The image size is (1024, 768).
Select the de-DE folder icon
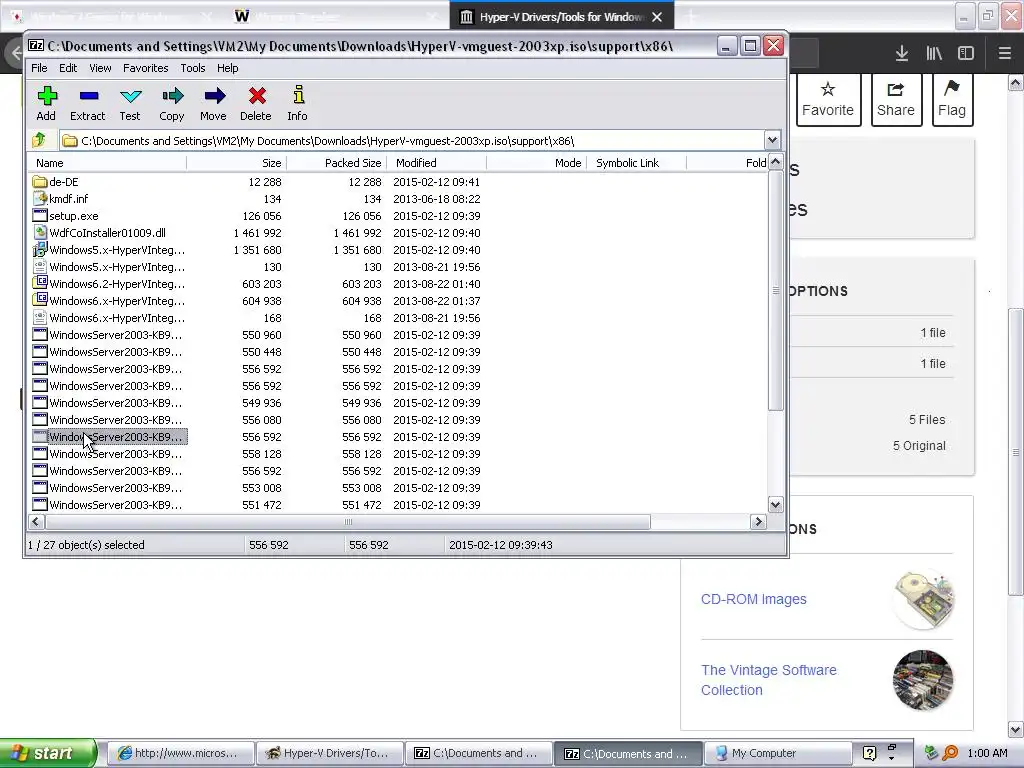(40, 182)
